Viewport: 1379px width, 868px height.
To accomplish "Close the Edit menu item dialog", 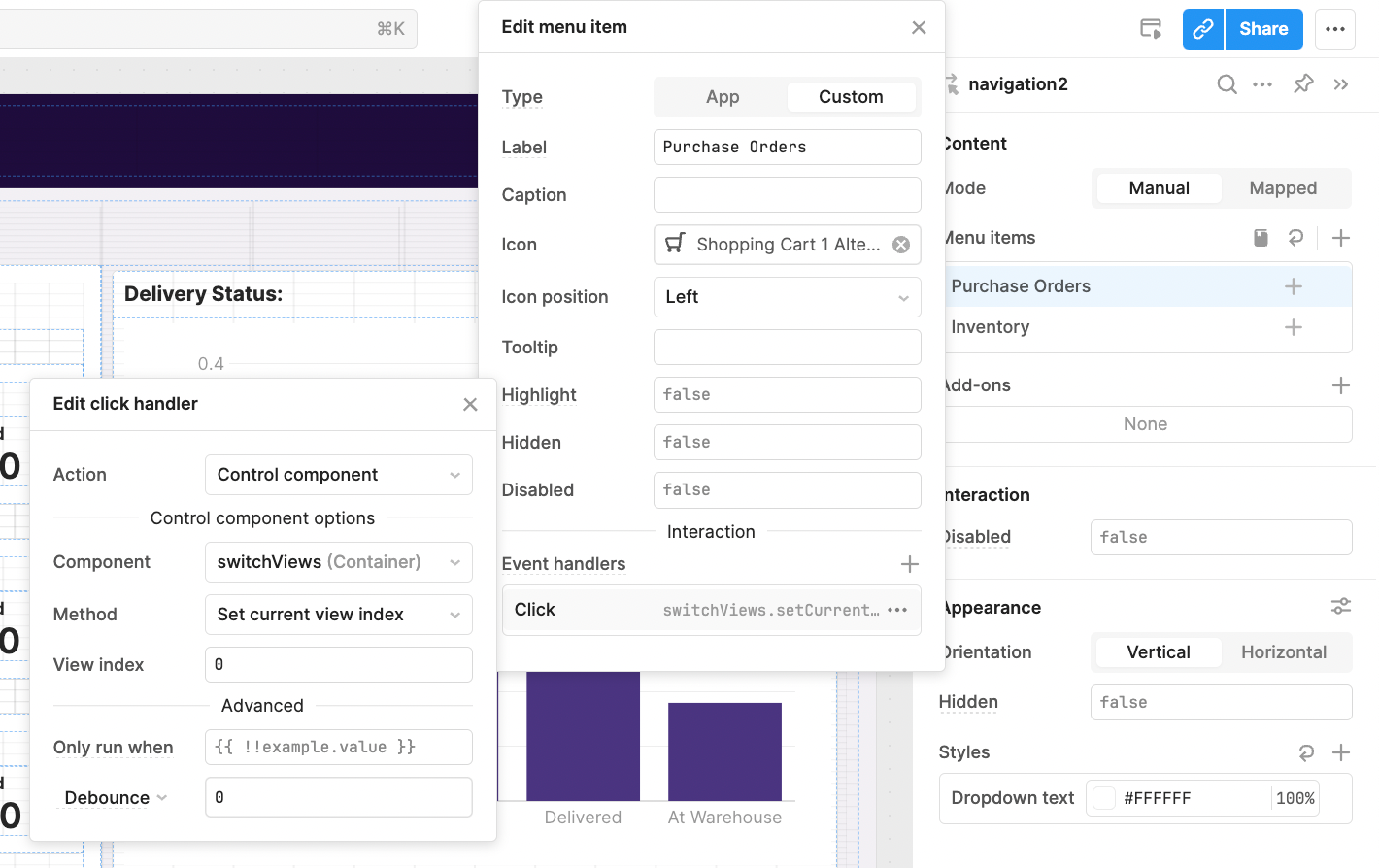I will tap(919, 28).
